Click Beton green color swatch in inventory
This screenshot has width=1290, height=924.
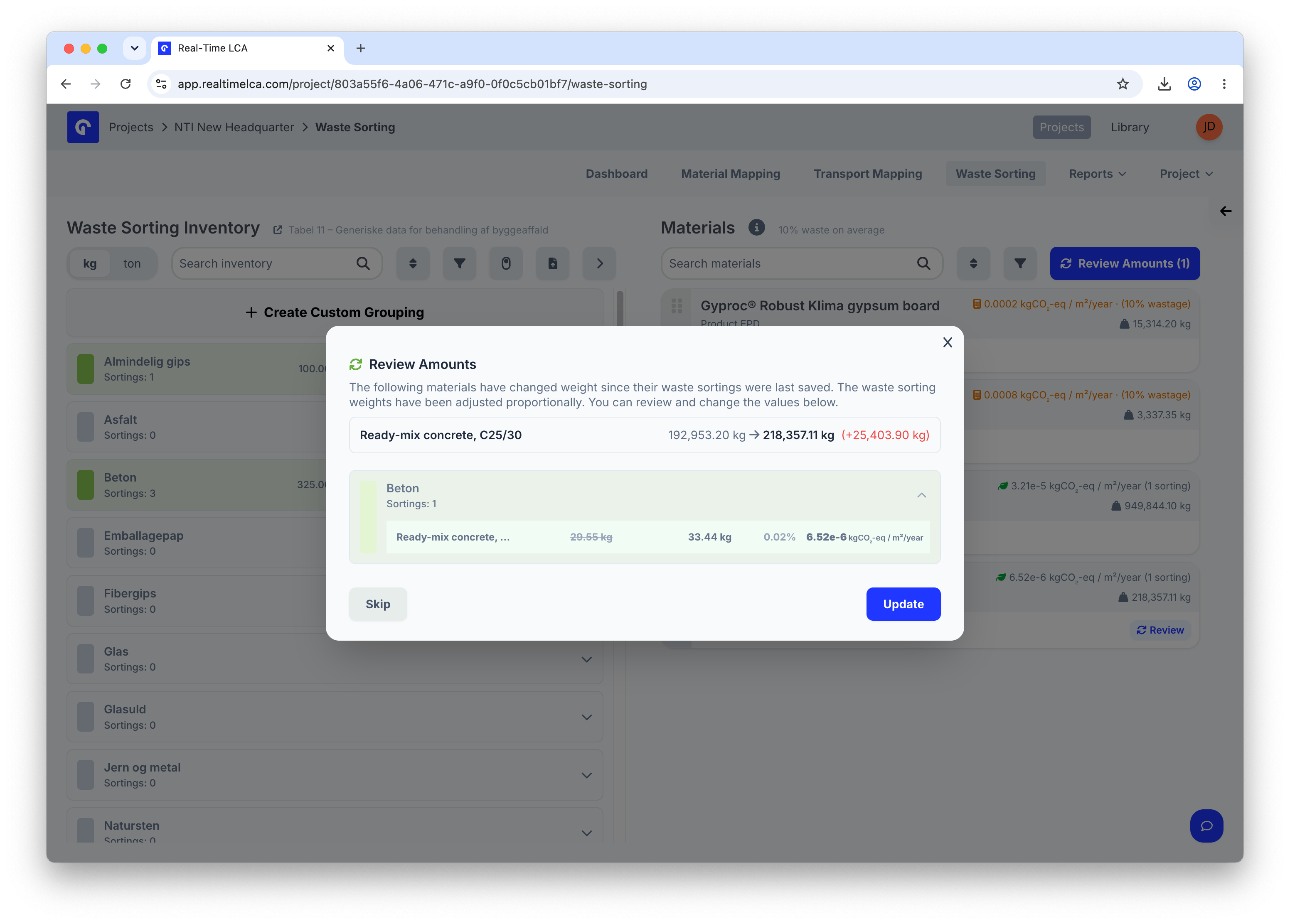(85, 485)
